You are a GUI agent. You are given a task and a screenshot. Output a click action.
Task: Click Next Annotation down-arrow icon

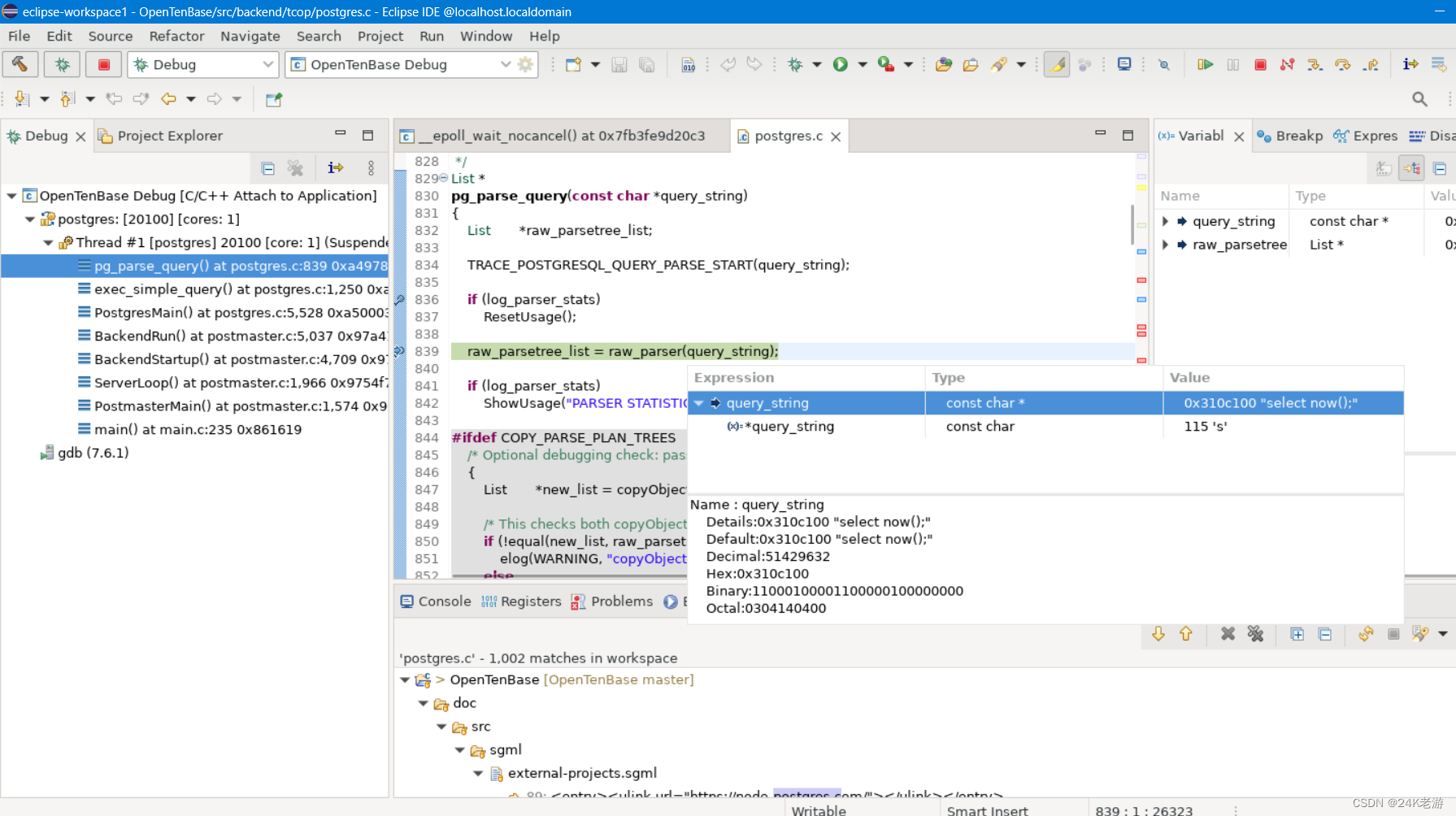tap(21, 98)
